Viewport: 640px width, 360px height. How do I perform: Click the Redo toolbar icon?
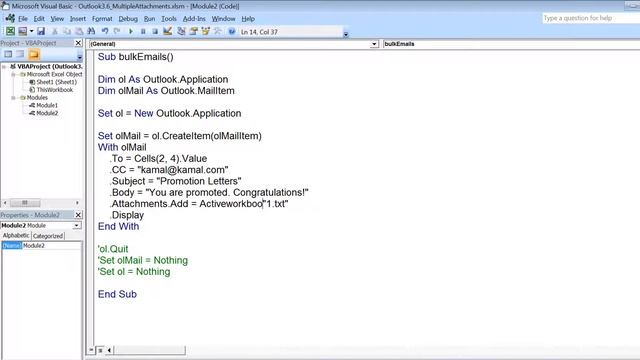(117, 31)
